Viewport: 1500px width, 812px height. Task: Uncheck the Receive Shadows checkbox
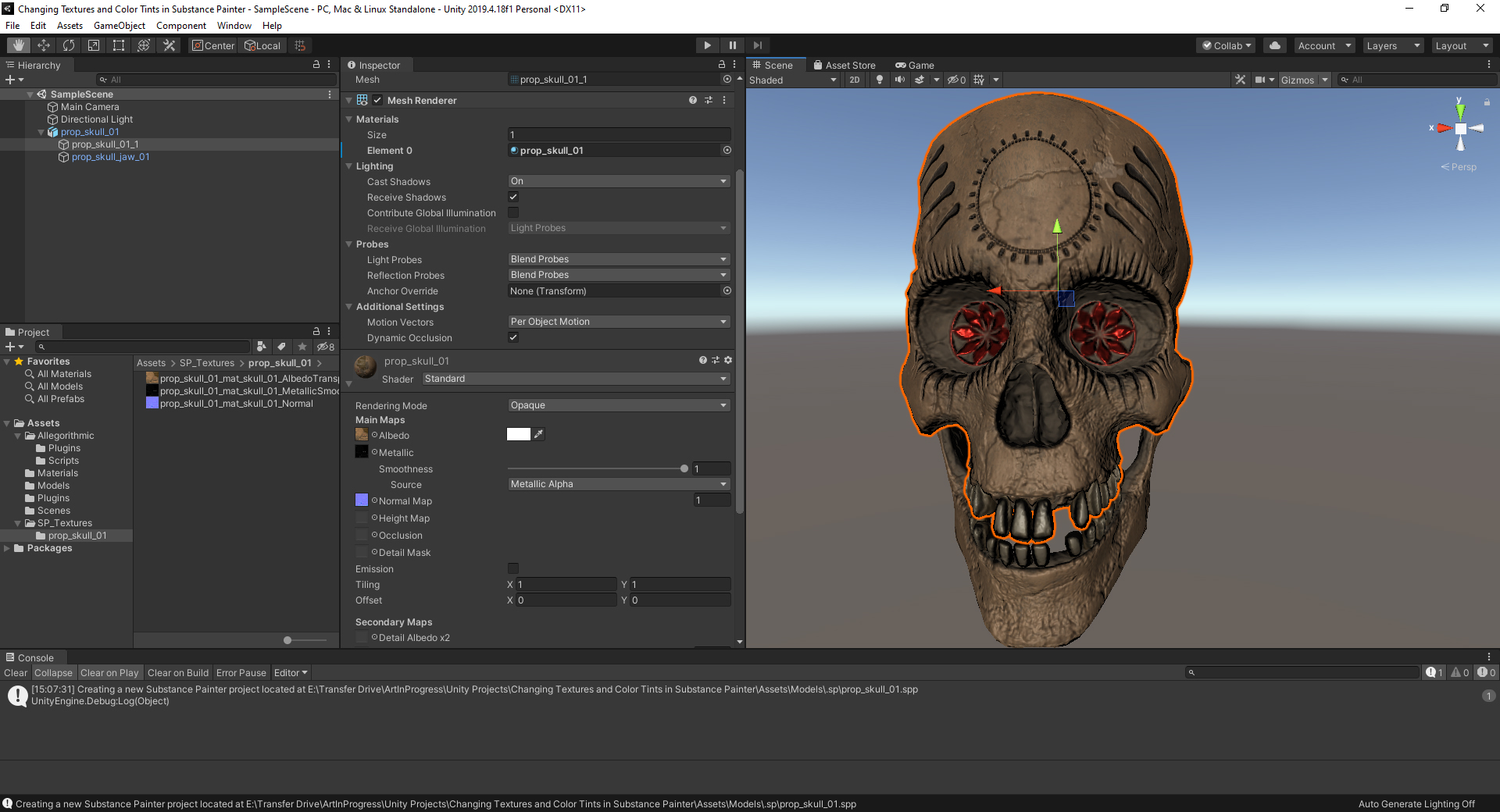(x=513, y=197)
